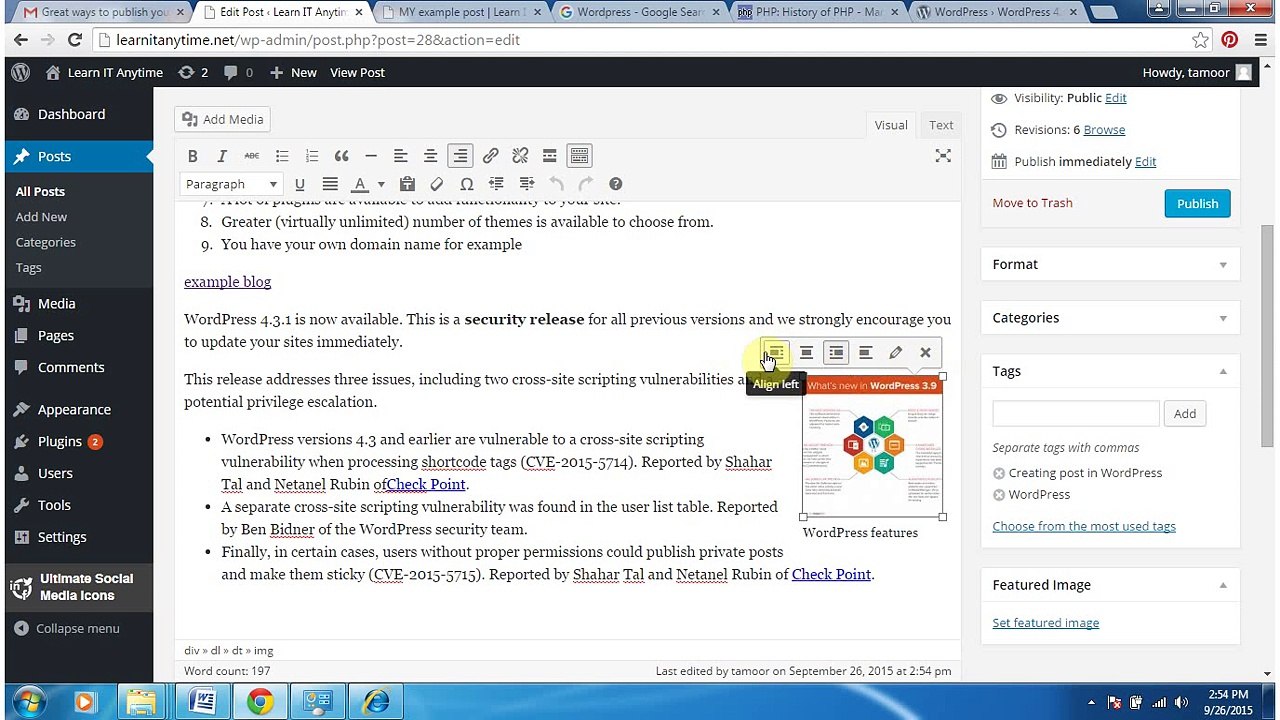Viewport: 1280px width, 720px height.
Task: Insert a special character
Action: click(x=466, y=184)
